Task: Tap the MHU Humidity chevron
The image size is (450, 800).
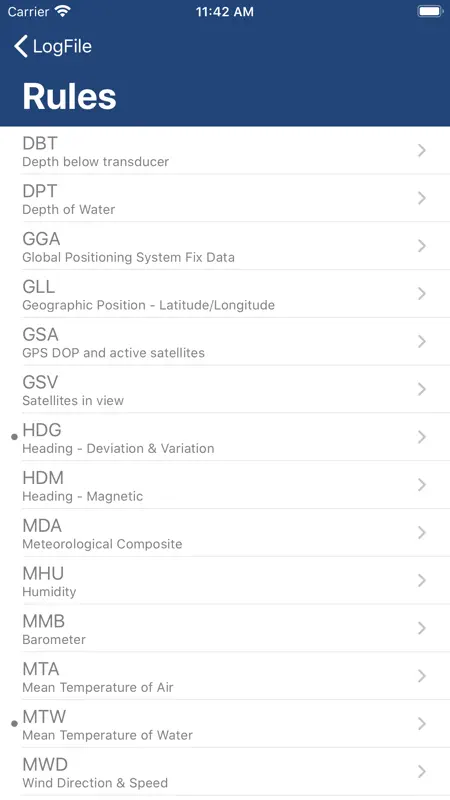Action: [x=421, y=580]
